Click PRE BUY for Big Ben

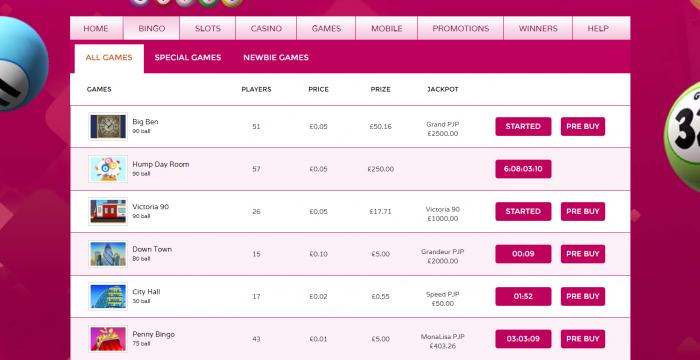583,126
